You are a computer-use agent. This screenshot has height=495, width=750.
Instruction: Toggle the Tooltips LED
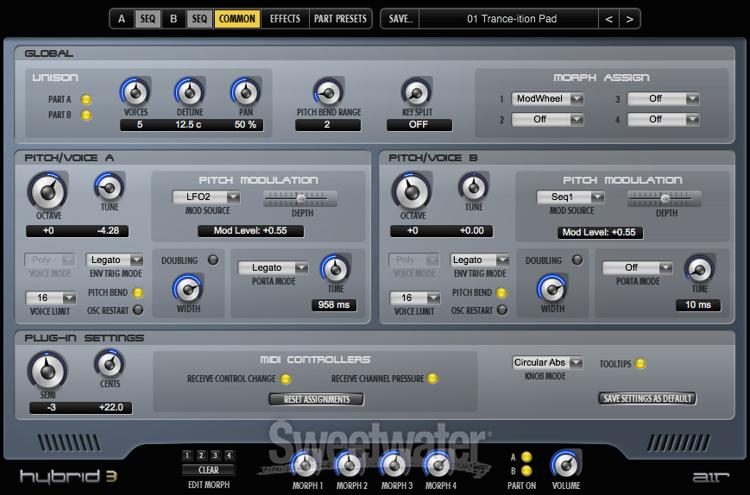(640, 363)
